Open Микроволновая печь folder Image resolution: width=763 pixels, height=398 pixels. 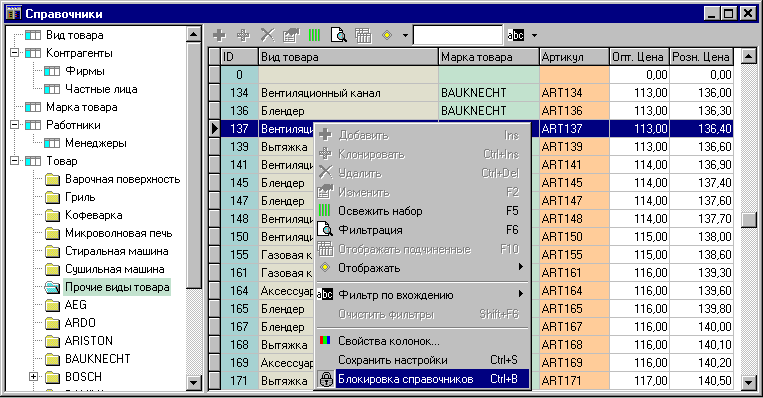coord(119,233)
